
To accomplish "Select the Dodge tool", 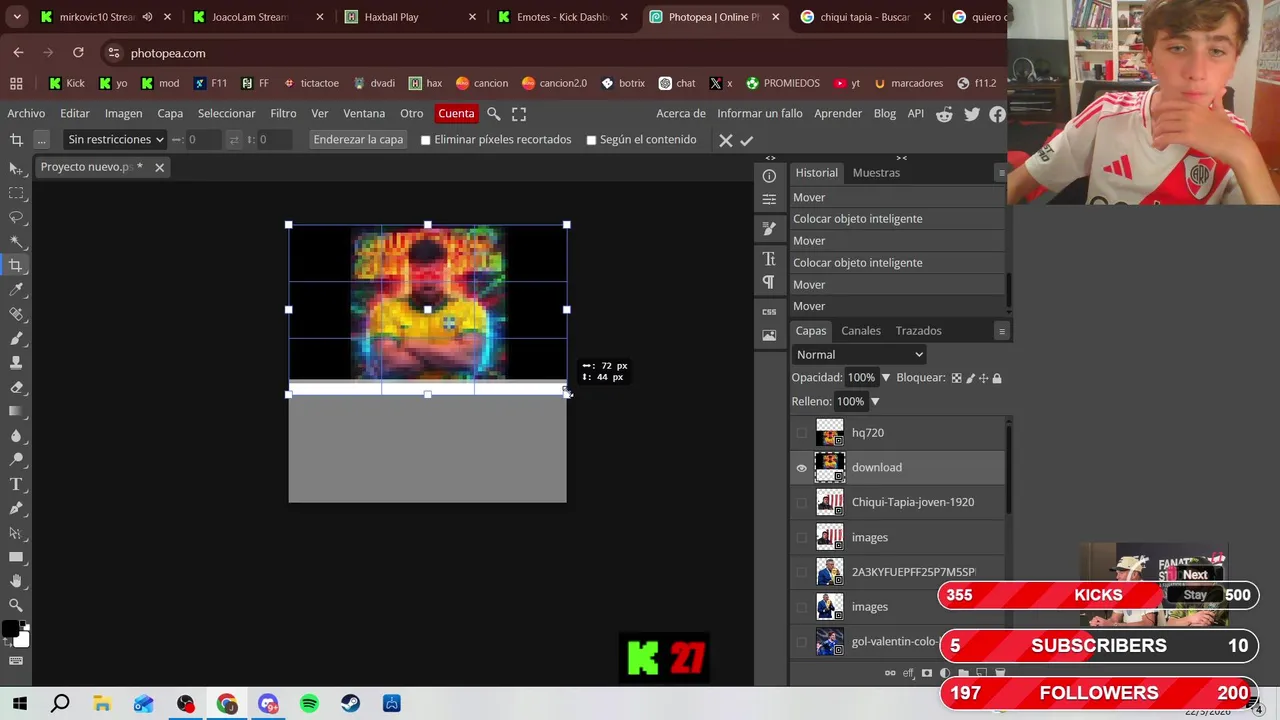I will [x=16, y=459].
